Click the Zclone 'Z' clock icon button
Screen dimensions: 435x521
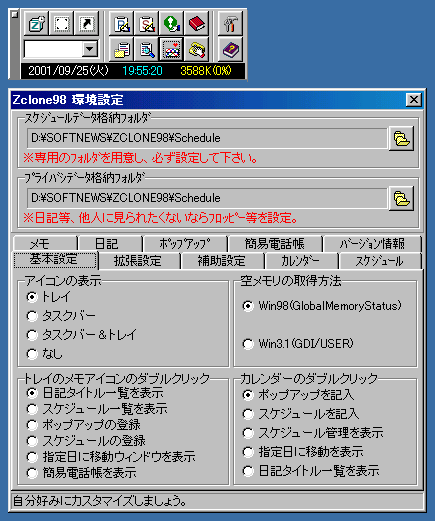(36, 23)
